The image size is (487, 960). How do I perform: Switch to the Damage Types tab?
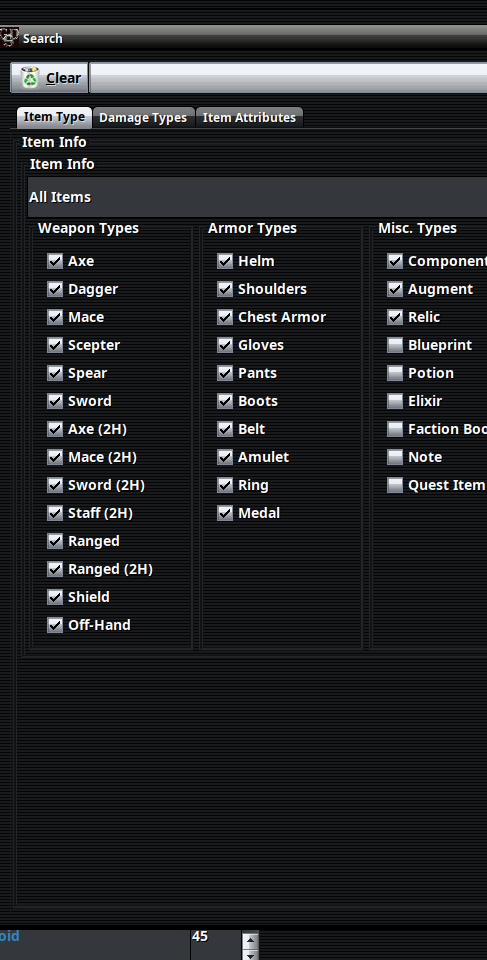(x=143, y=118)
